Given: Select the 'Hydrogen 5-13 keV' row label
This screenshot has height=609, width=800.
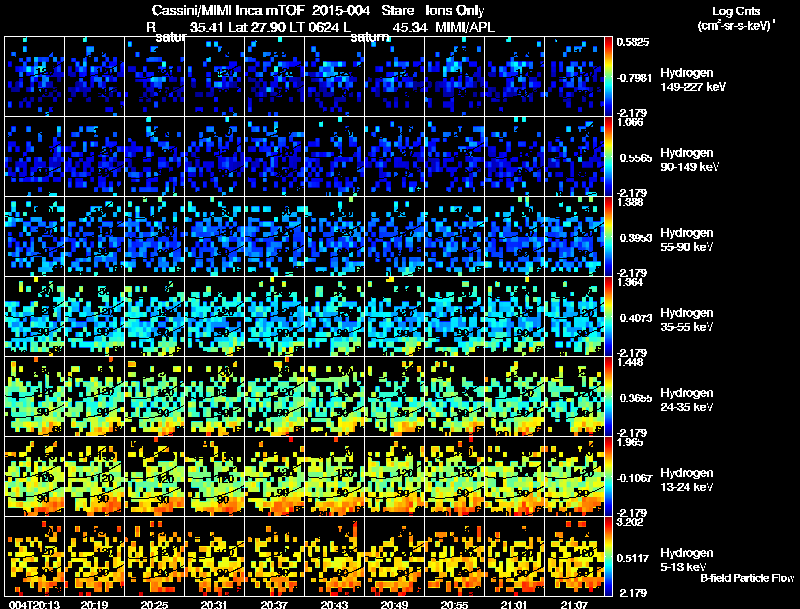Looking at the screenshot, I should click(687, 560).
